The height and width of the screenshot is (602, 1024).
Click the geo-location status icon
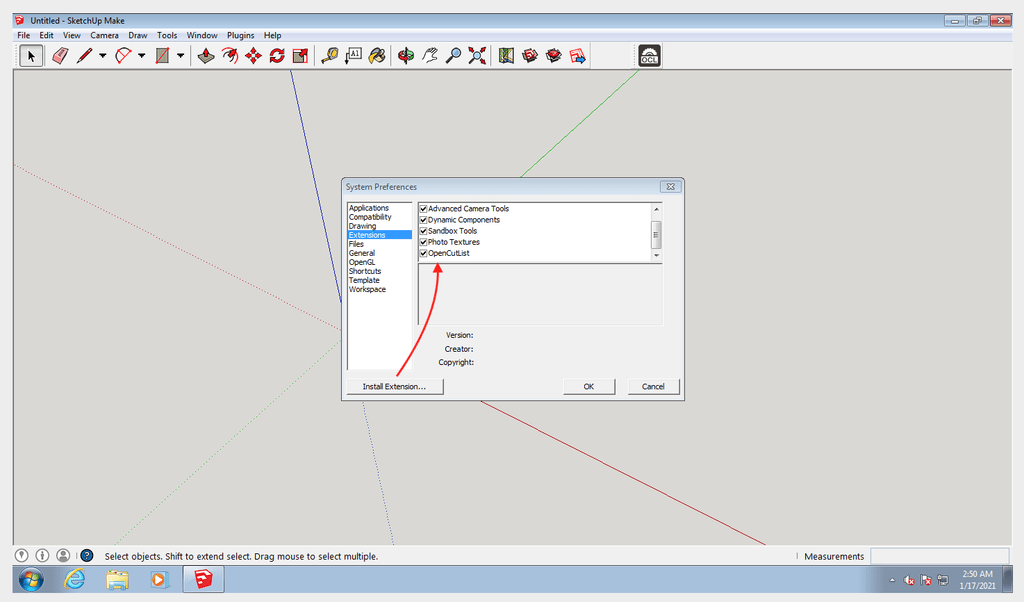pyautogui.click(x=22, y=556)
